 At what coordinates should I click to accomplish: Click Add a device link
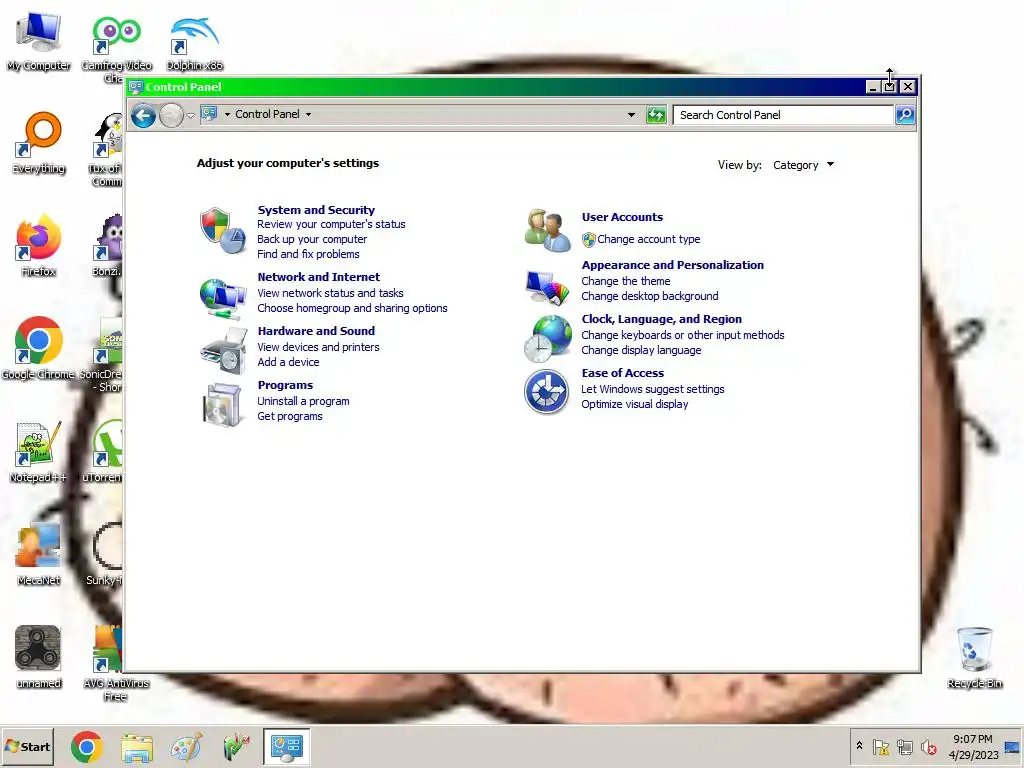tap(288, 362)
